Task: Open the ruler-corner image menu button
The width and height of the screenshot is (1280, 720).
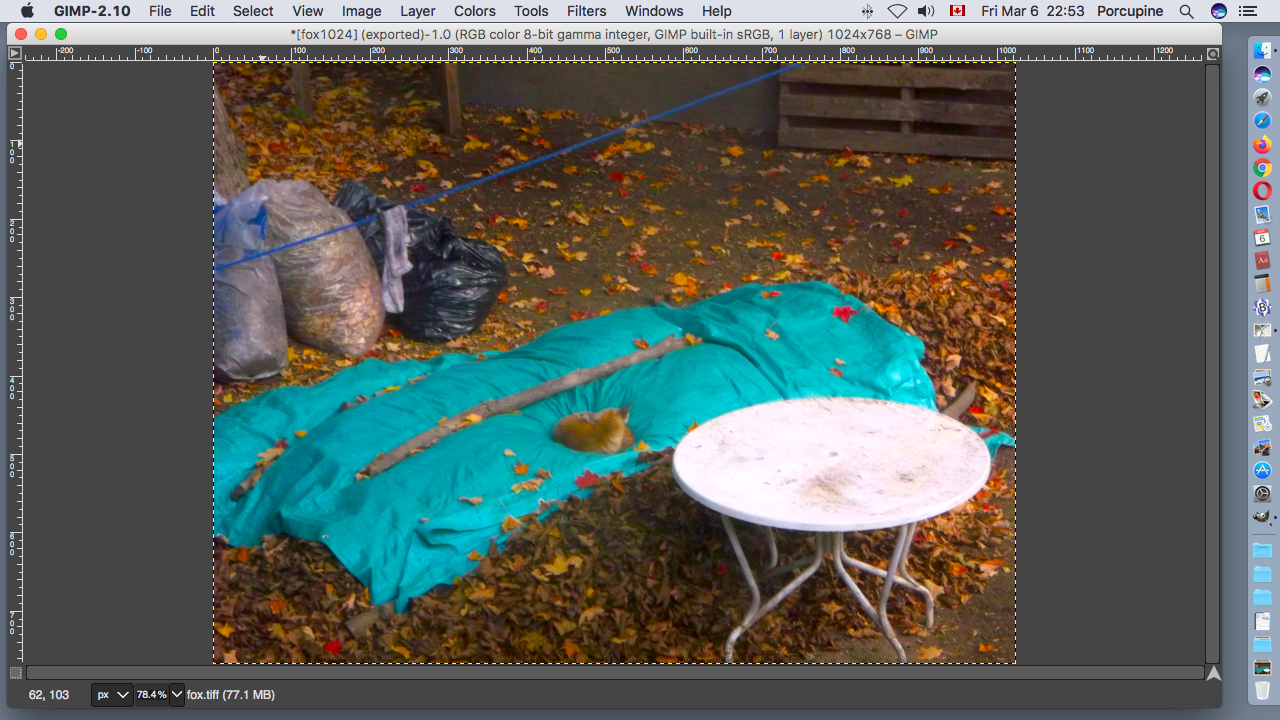Action: pos(14,53)
